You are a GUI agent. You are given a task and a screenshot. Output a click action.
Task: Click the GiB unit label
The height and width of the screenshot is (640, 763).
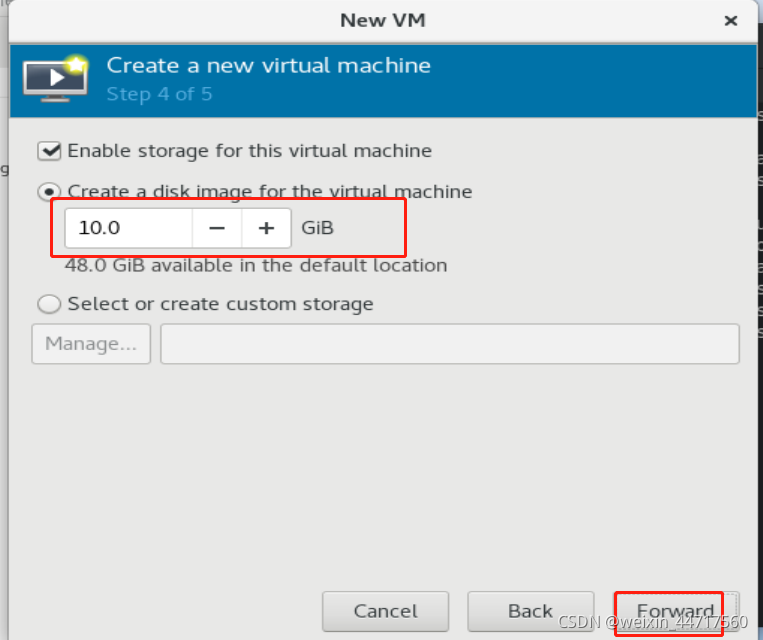(x=317, y=228)
